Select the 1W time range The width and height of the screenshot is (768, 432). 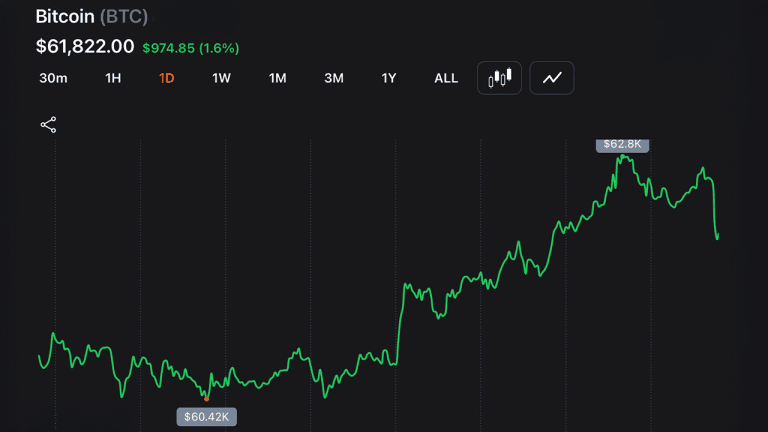[221, 78]
